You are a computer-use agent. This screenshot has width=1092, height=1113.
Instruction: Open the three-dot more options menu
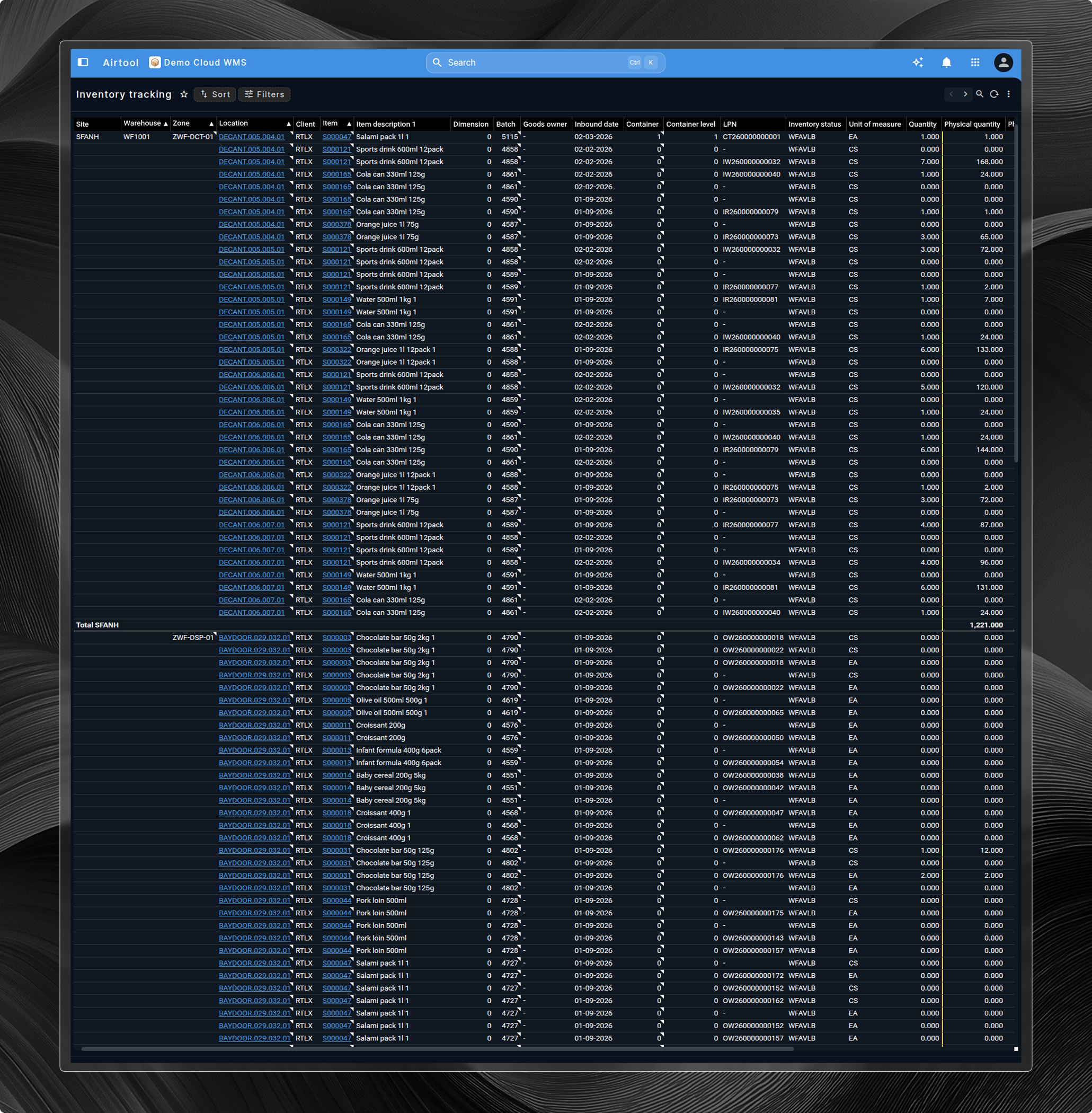(1008, 94)
